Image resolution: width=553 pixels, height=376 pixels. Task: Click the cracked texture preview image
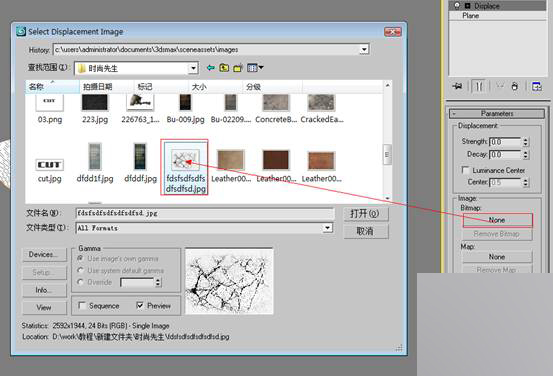pyautogui.click(x=229, y=281)
